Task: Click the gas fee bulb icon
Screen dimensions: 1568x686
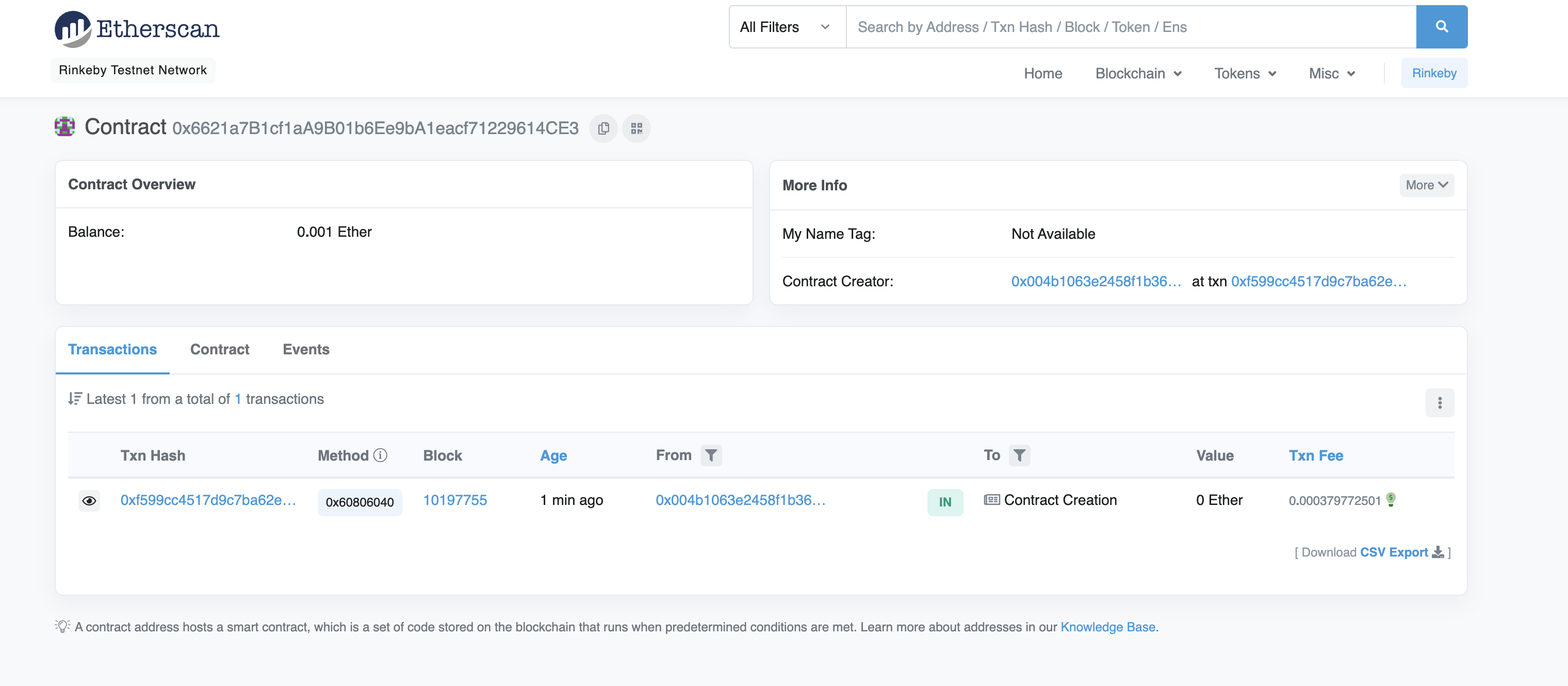Action: tap(1391, 499)
